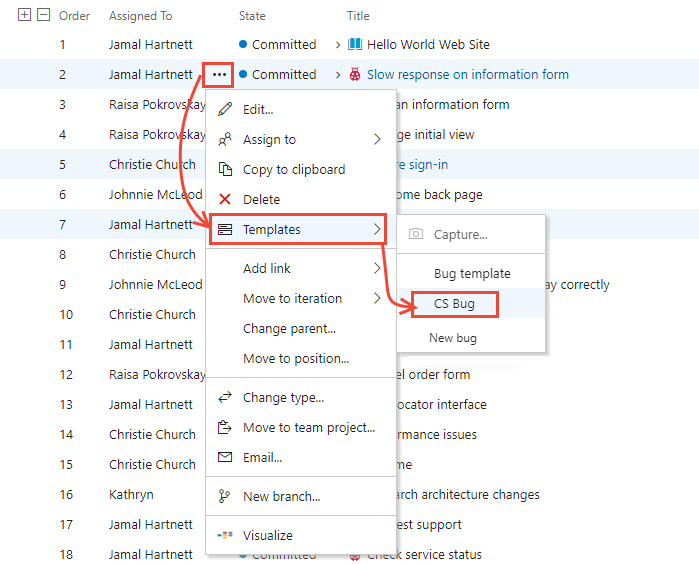Screen dimensions: 699x564
Task: Click Johnnie McLeod on row 9
Action: click(x=156, y=284)
